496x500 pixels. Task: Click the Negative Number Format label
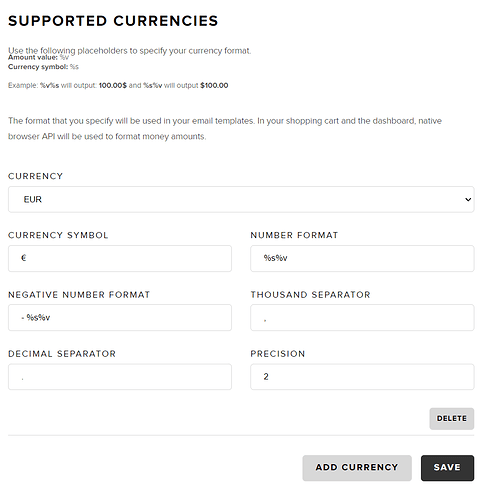tap(79, 294)
